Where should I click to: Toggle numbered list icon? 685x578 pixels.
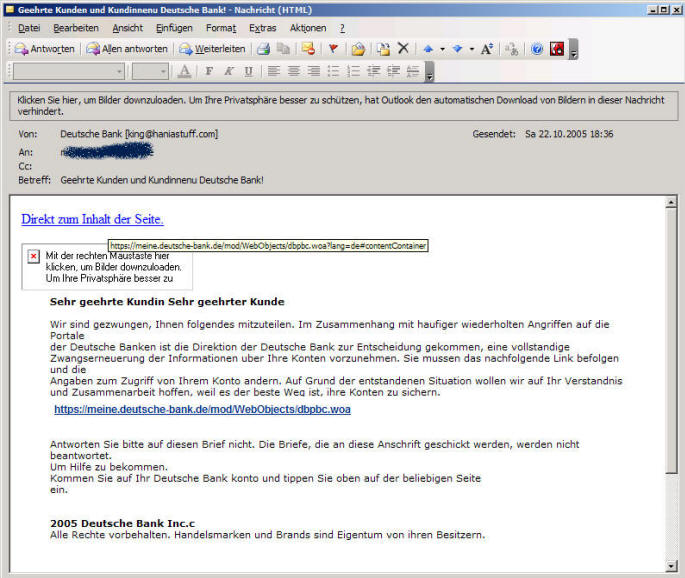tap(353, 71)
